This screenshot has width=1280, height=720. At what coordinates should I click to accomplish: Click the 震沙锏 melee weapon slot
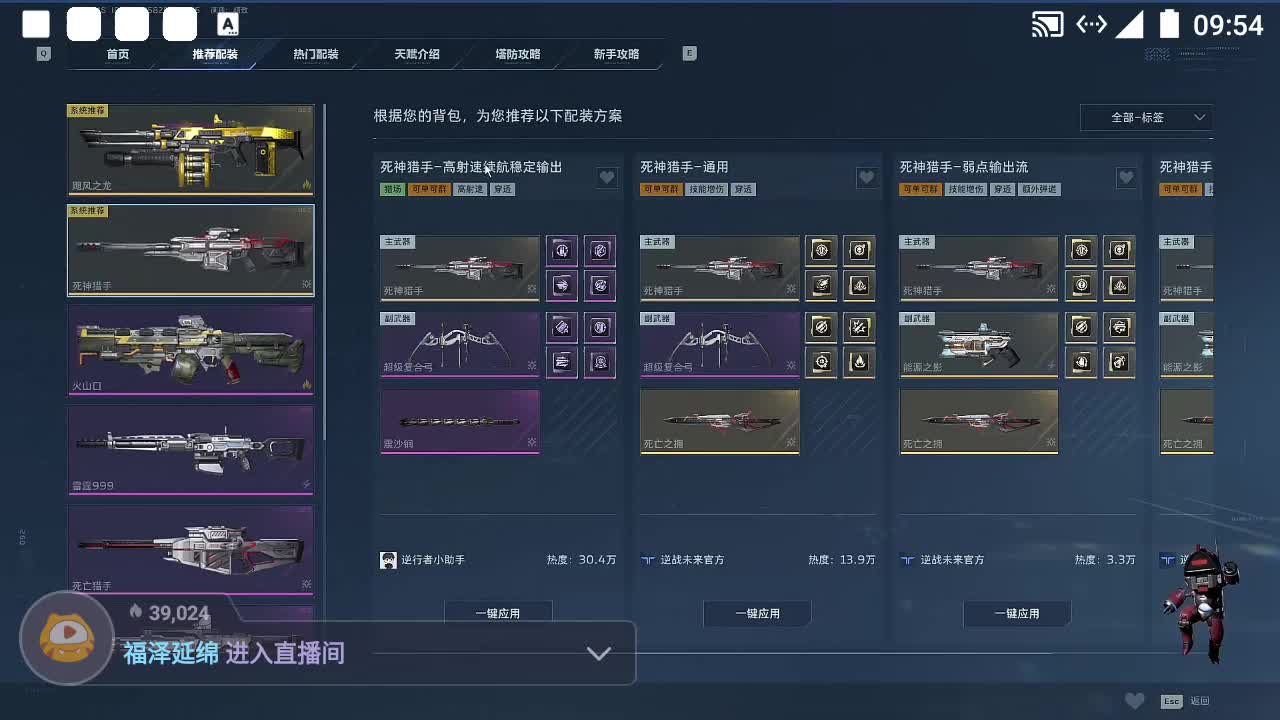tap(460, 422)
